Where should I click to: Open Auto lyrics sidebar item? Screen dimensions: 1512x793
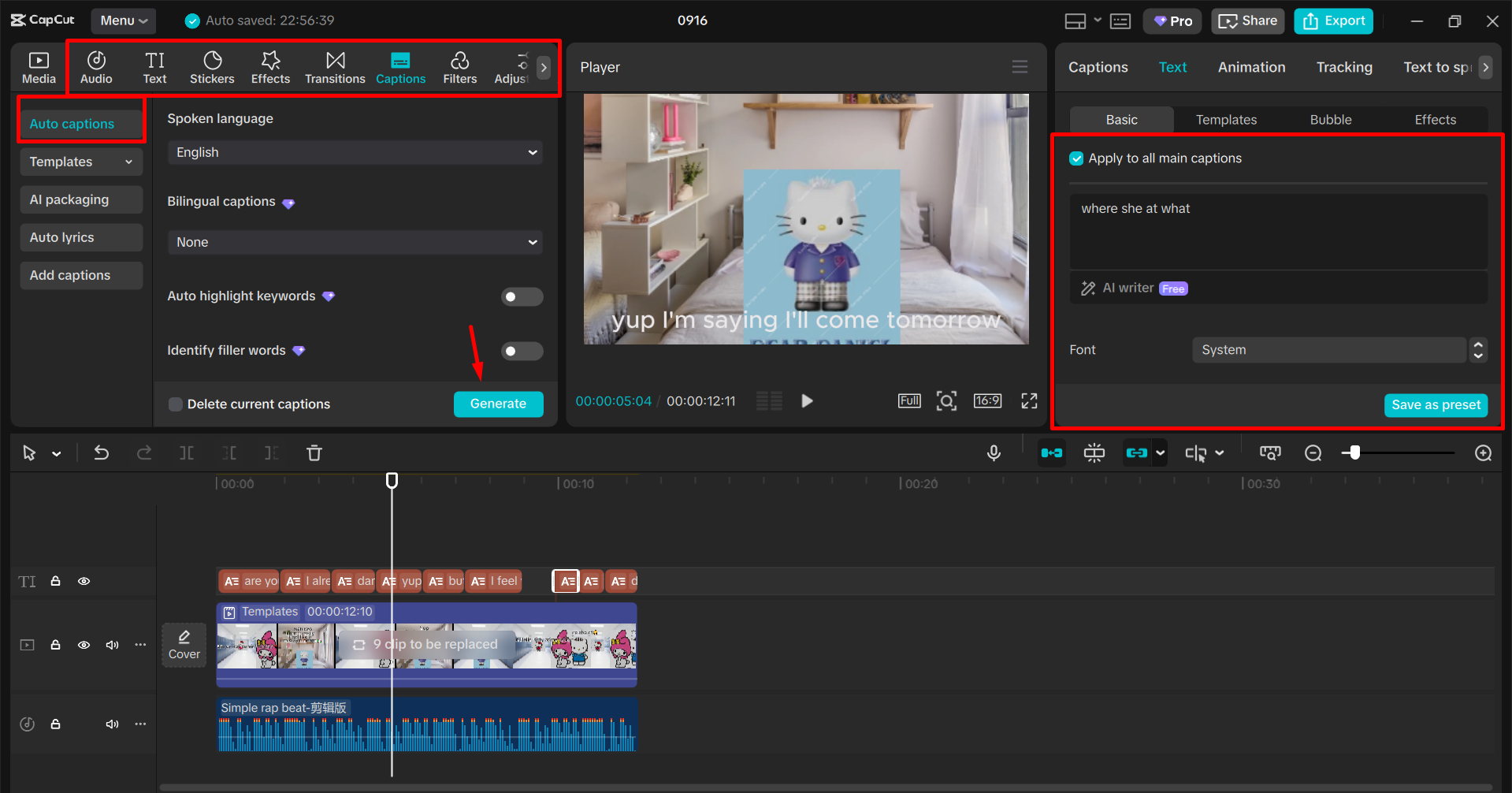point(81,237)
